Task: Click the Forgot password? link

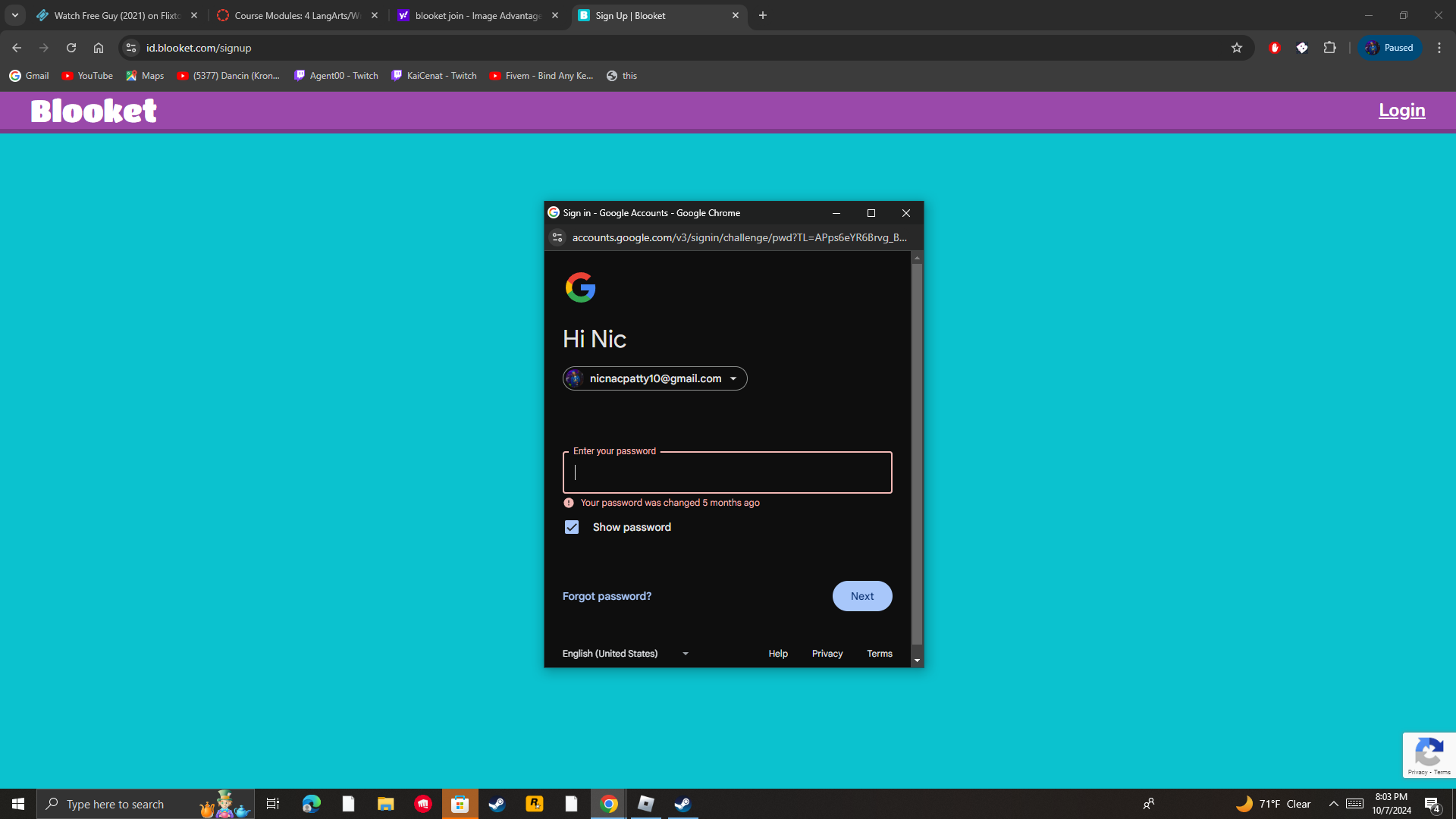Action: (x=607, y=596)
